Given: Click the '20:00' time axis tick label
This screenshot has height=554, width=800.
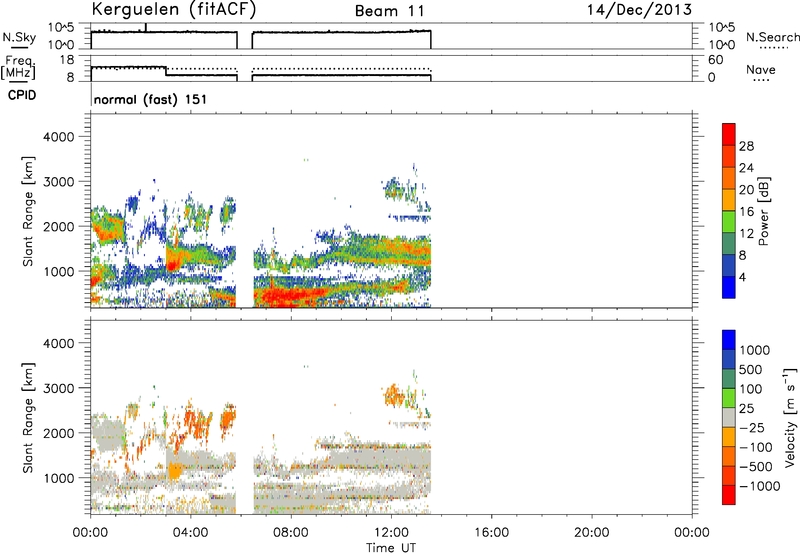Looking at the screenshot, I should point(592,533).
